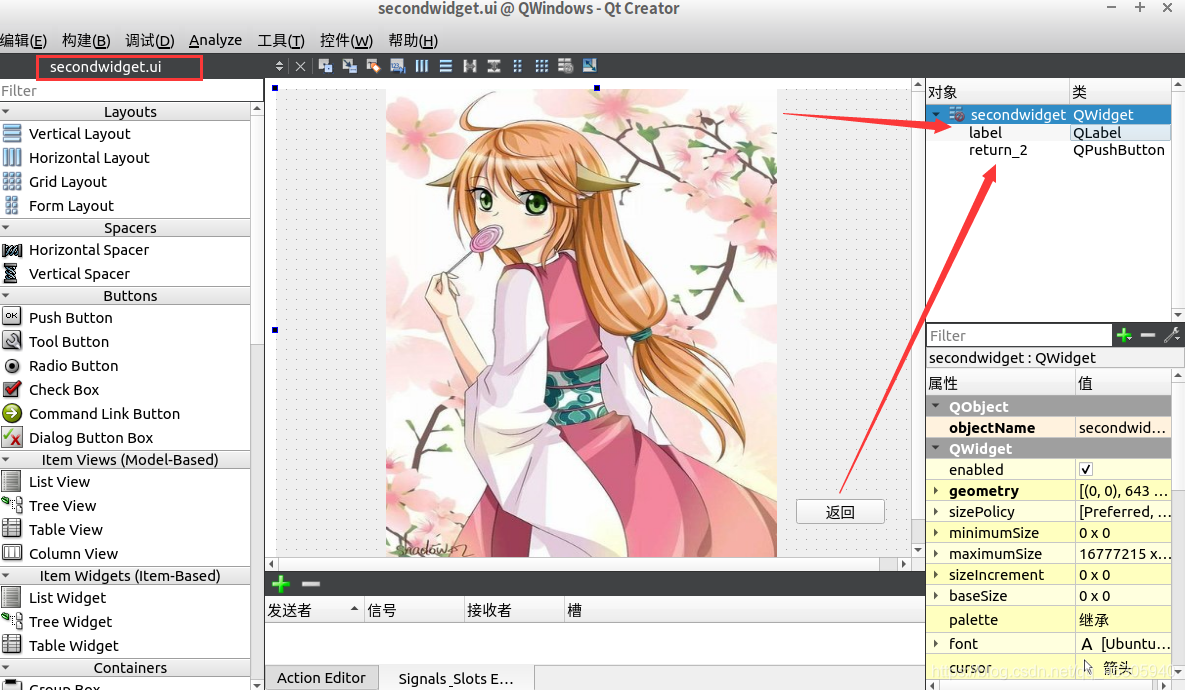Switch to Edit Tab Order mode icon
The width and height of the screenshot is (1185, 690).
[398, 66]
